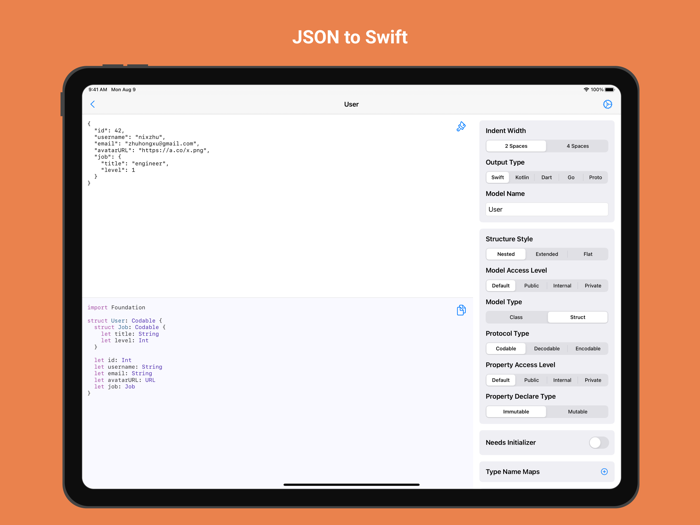This screenshot has width=700, height=525.
Task: Copy generated Swift code with clipboard icon
Action: [x=461, y=310]
